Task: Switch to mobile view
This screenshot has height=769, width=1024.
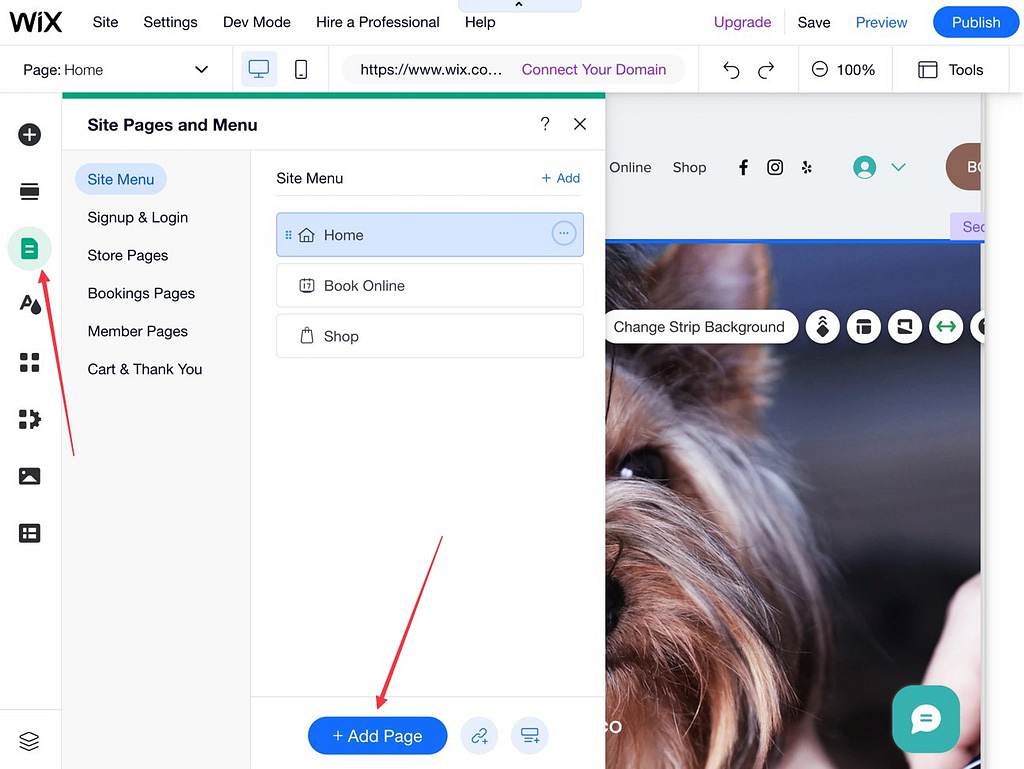Action: (301, 69)
